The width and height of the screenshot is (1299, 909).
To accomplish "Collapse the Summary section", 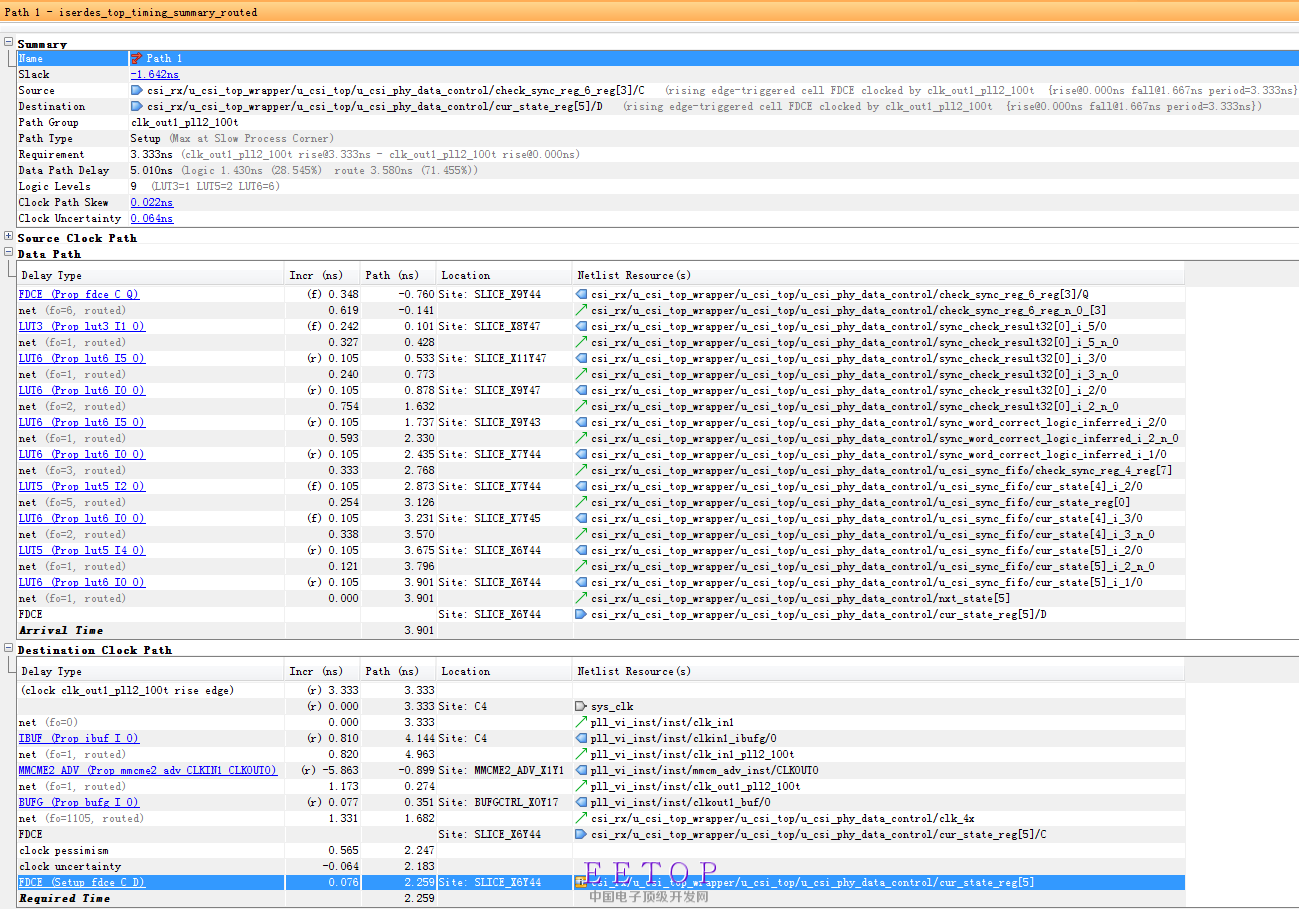I will pos(9,43).
